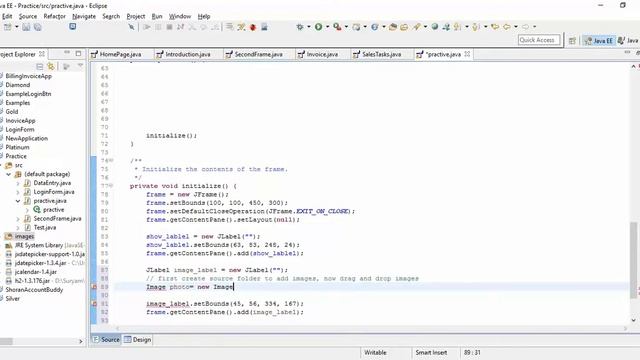
Task: Open the Refactor menu
Action: [x=54, y=16]
